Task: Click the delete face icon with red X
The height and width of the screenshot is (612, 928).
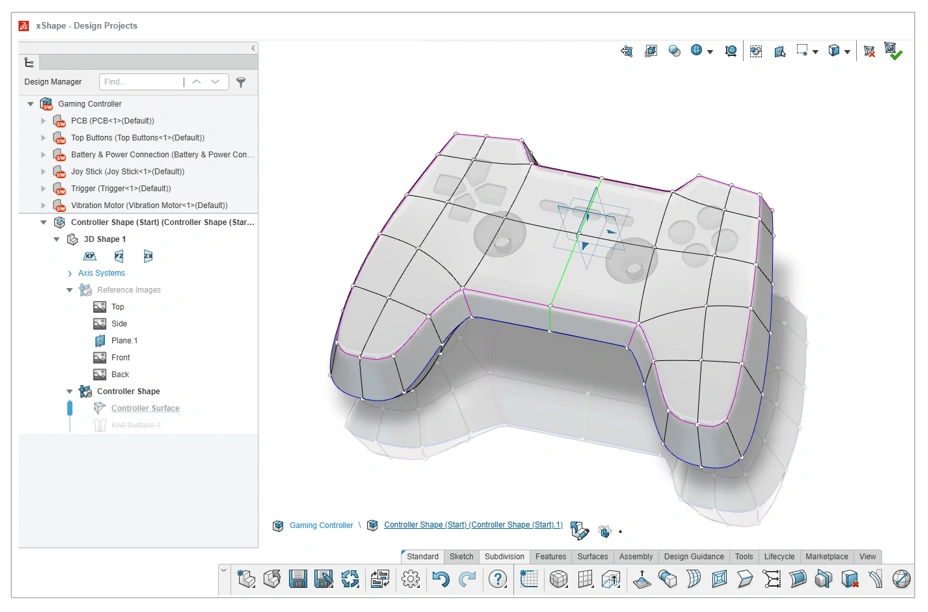Action: click(850, 578)
